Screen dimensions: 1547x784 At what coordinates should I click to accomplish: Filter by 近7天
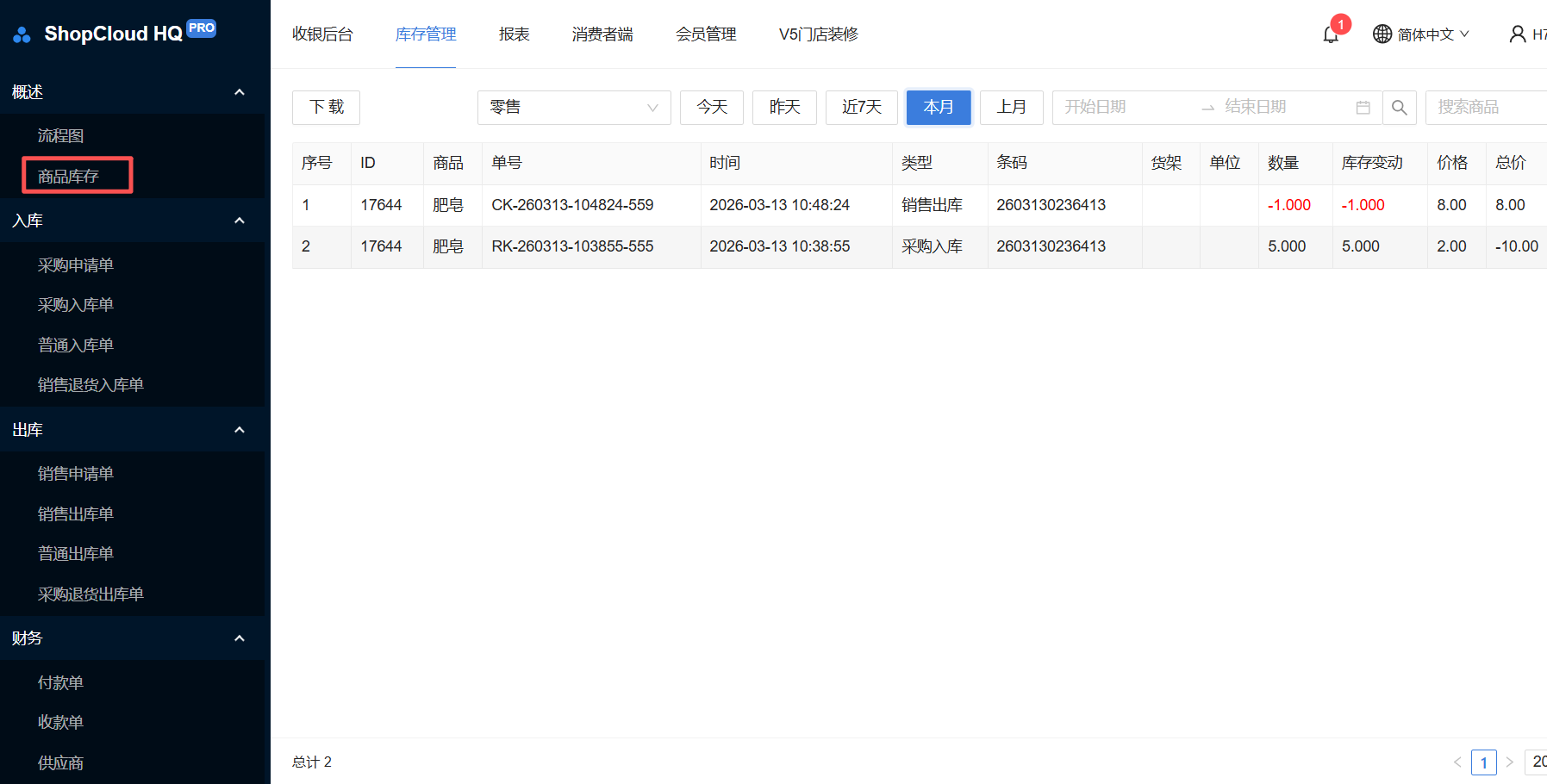point(861,108)
